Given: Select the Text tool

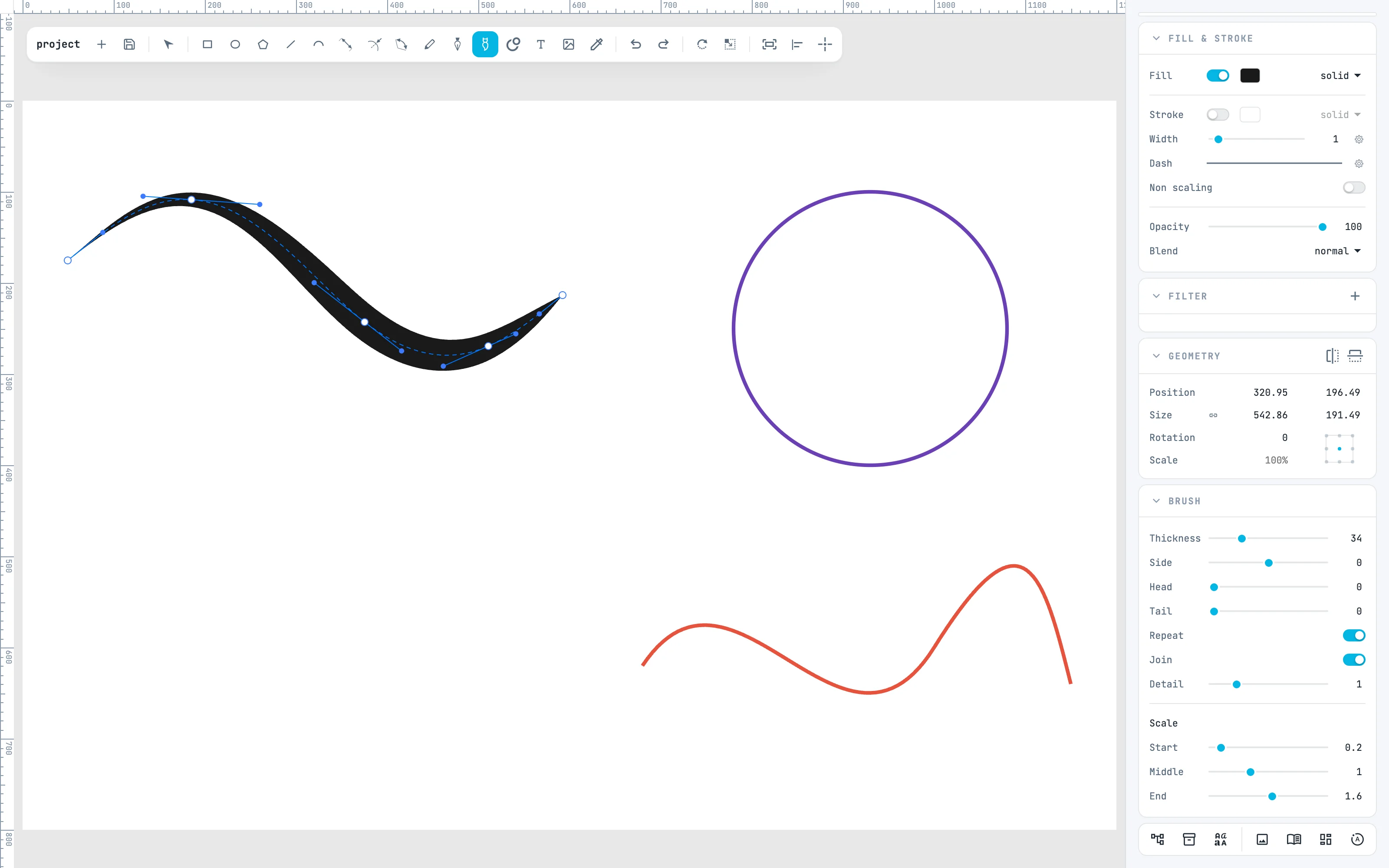Looking at the screenshot, I should pyautogui.click(x=541, y=44).
